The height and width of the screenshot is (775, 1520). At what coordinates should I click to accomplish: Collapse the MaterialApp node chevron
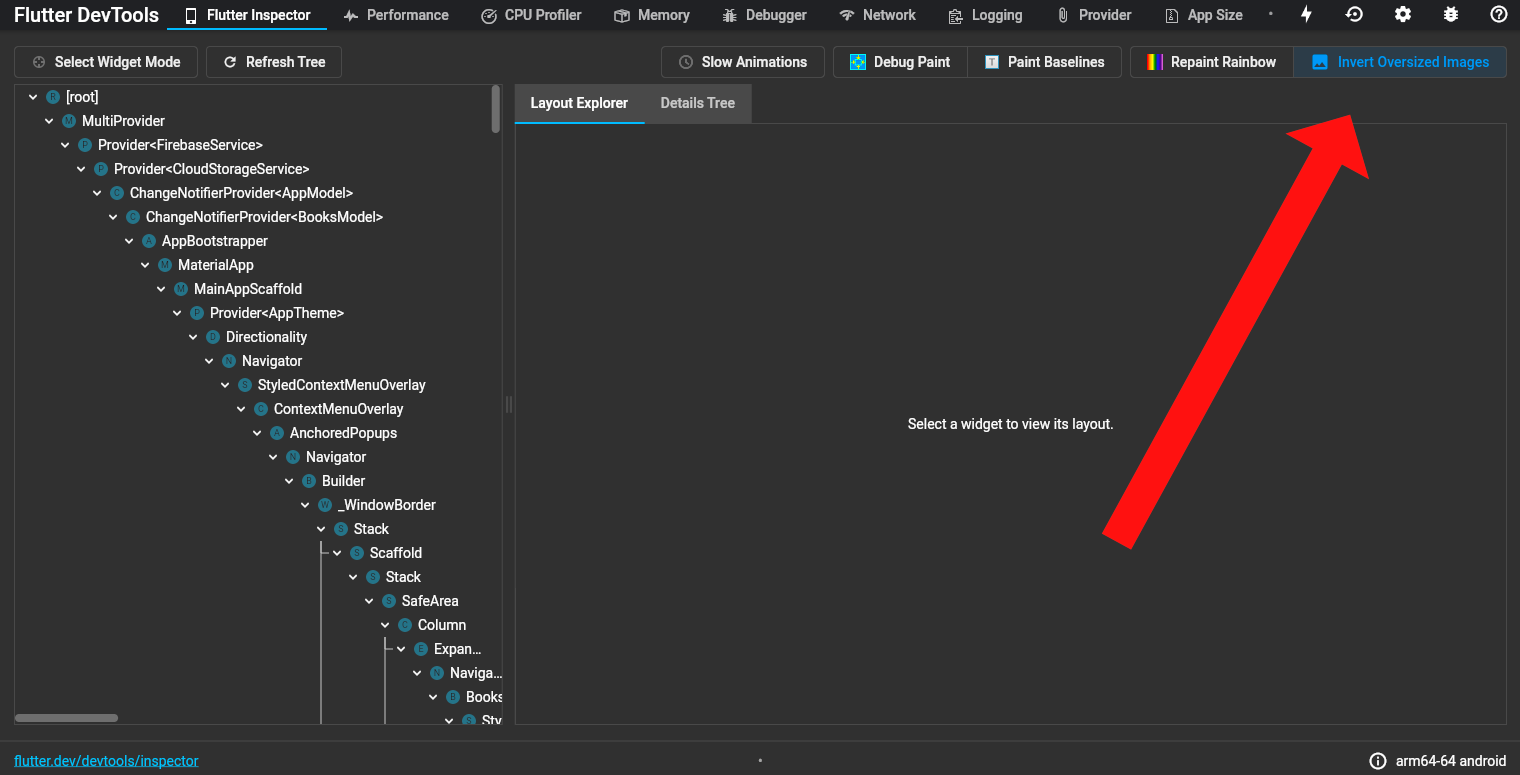pyautogui.click(x=145, y=265)
